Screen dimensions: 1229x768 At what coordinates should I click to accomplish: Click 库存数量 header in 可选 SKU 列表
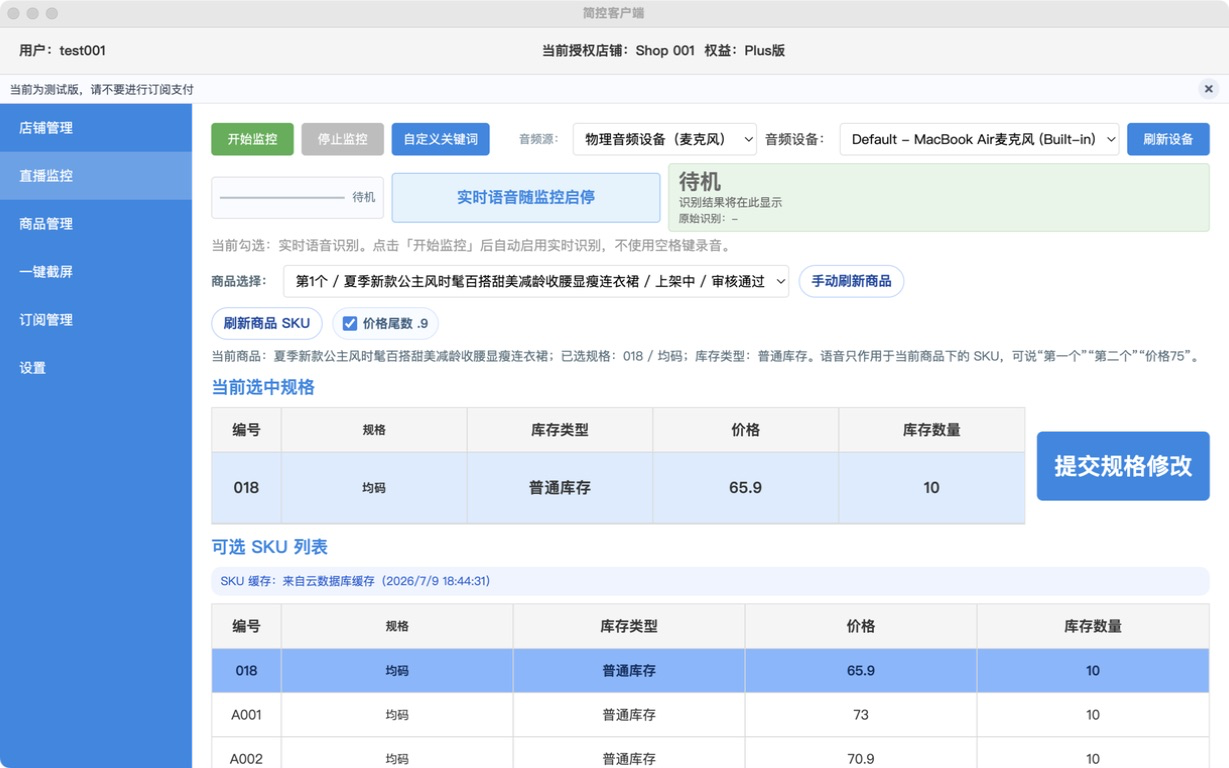[1092, 626]
